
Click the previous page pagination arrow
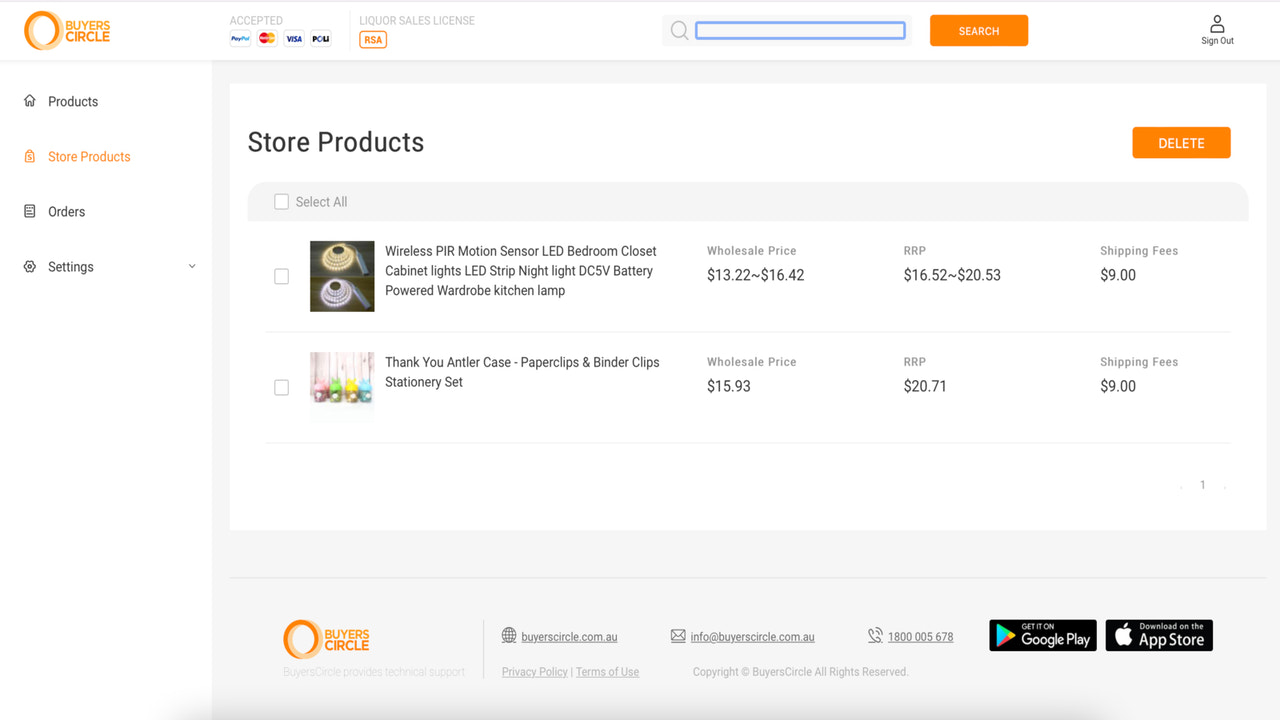(1180, 485)
